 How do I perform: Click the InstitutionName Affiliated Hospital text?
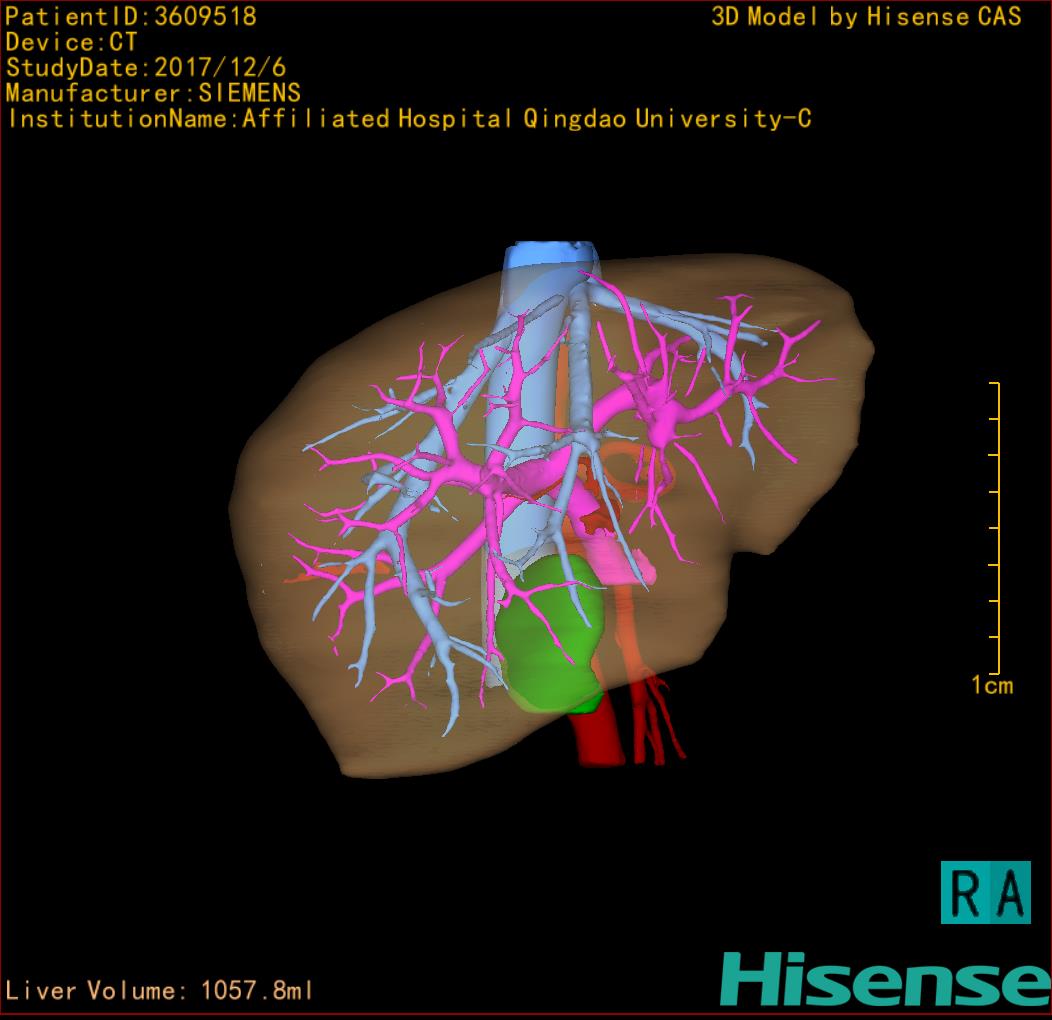(409, 119)
